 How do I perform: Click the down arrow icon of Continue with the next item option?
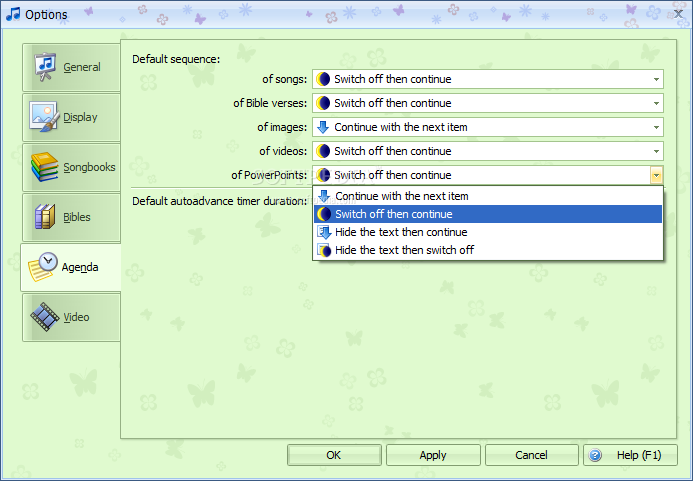[x=324, y=196]
